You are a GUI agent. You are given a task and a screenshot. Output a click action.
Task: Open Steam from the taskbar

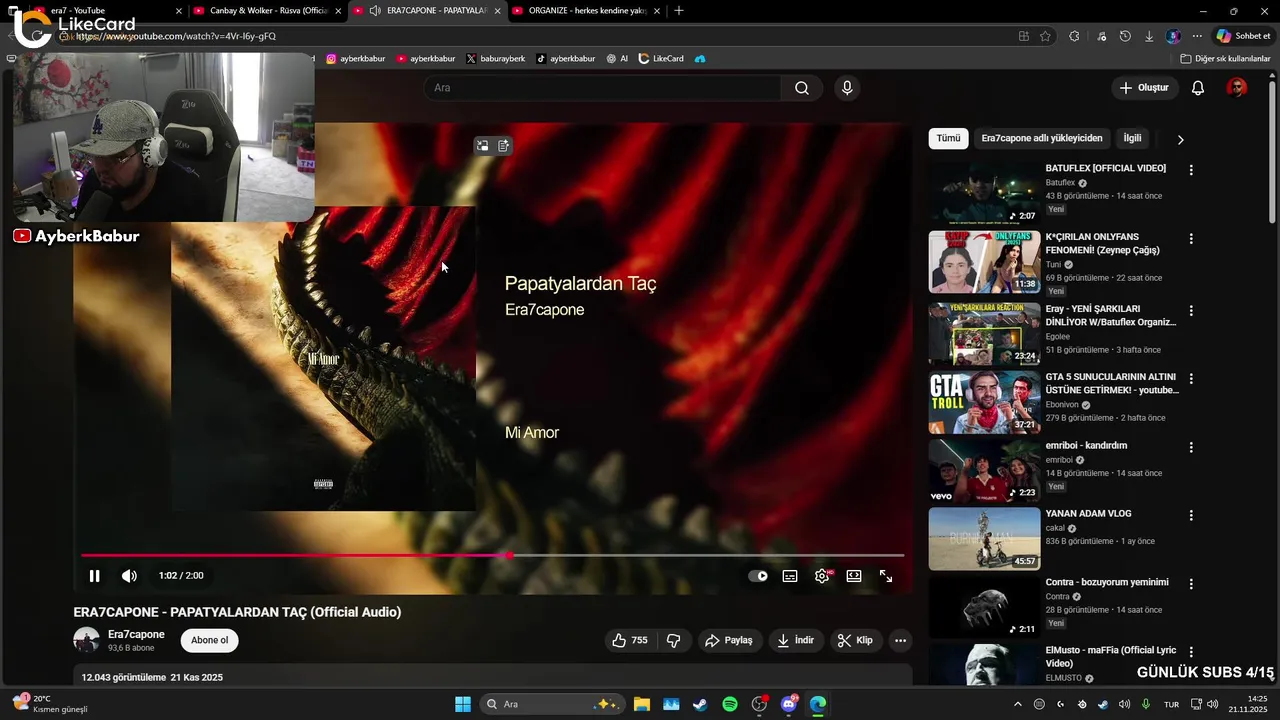pyautogui.click(x=700, y=704)
